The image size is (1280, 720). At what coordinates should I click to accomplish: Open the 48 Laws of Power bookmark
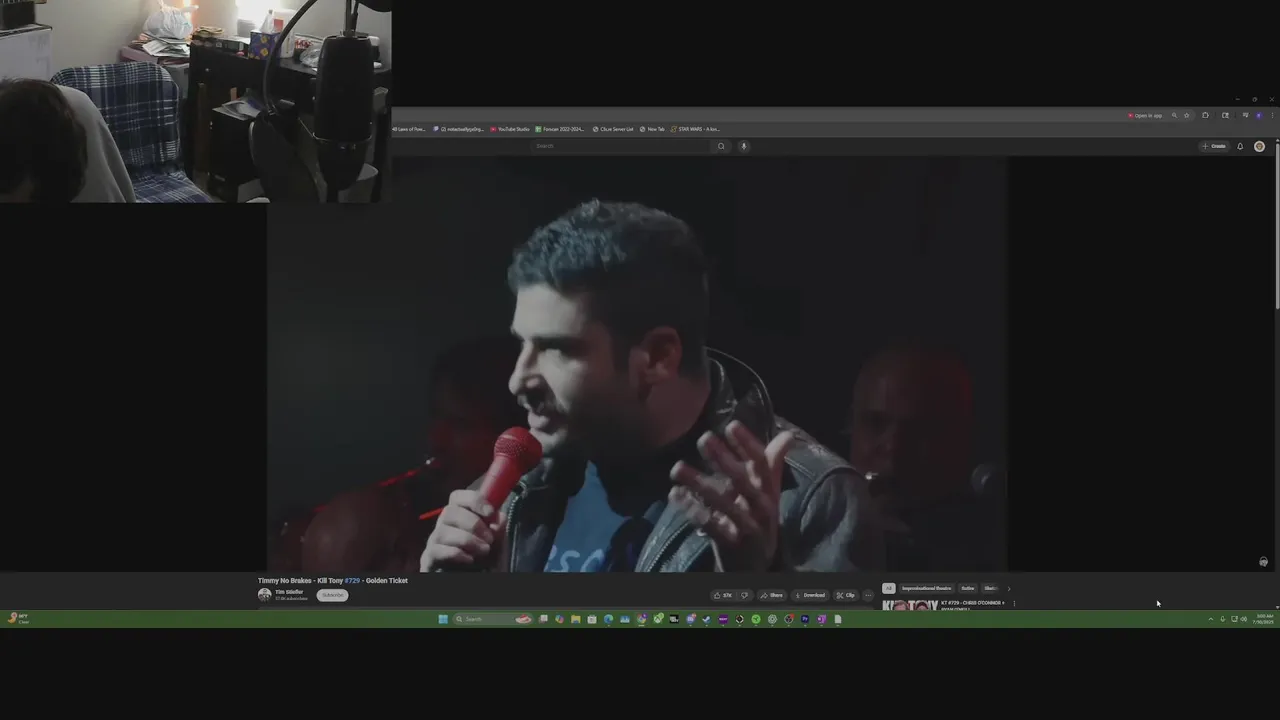pyautogui.click(x=410, y=129)
